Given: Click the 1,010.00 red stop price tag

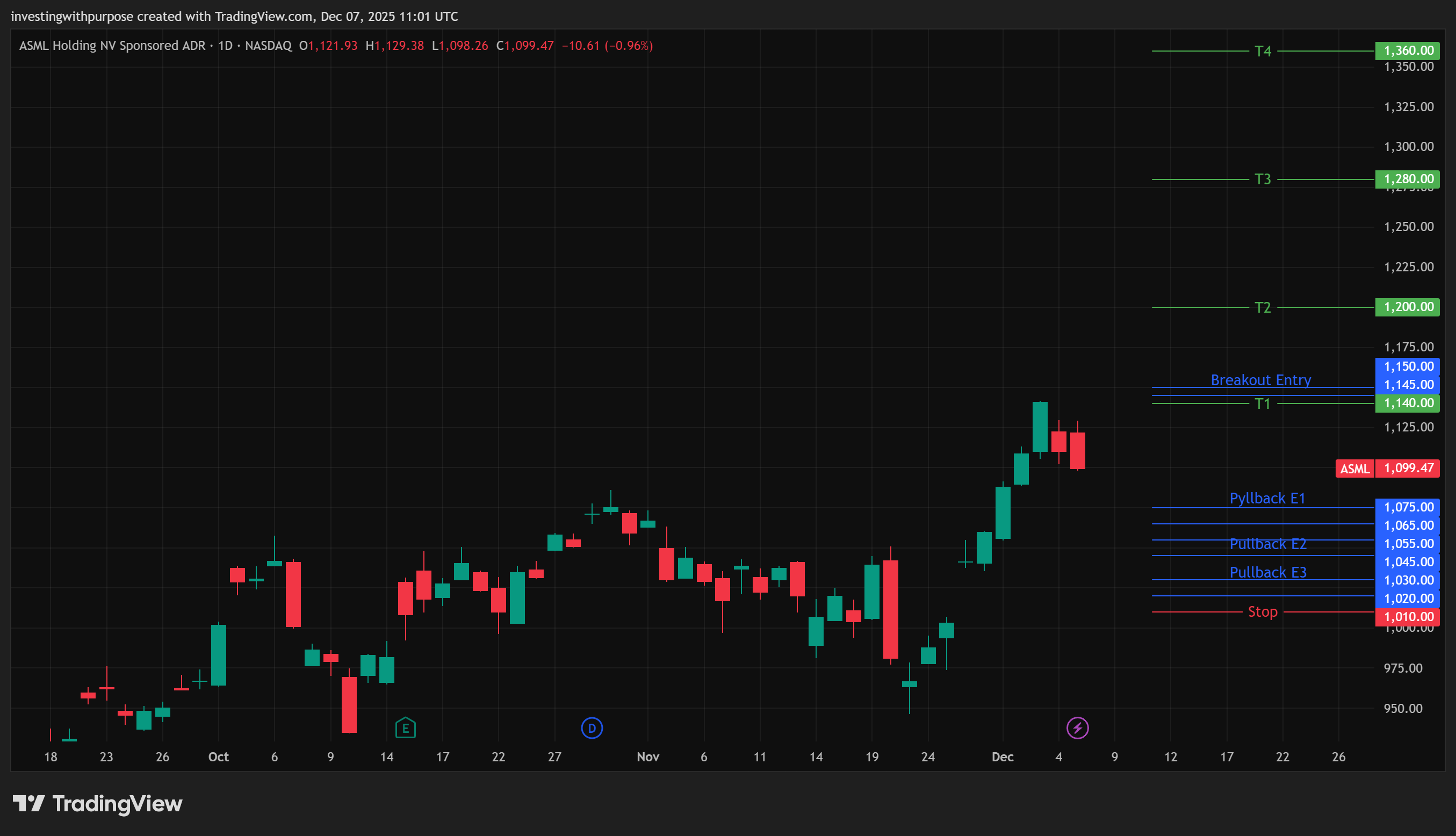Looking at the screenshot, I should (1407, 617).
